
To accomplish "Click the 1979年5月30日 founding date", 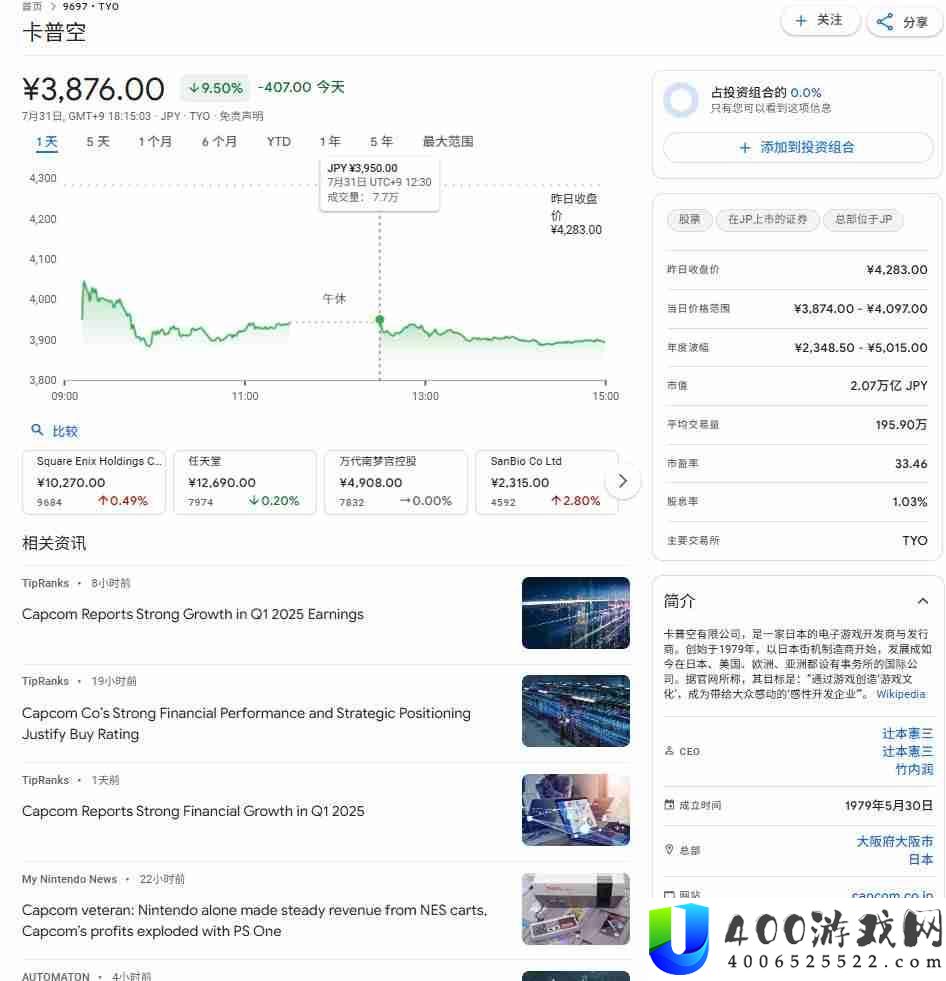I will point(888,806).
